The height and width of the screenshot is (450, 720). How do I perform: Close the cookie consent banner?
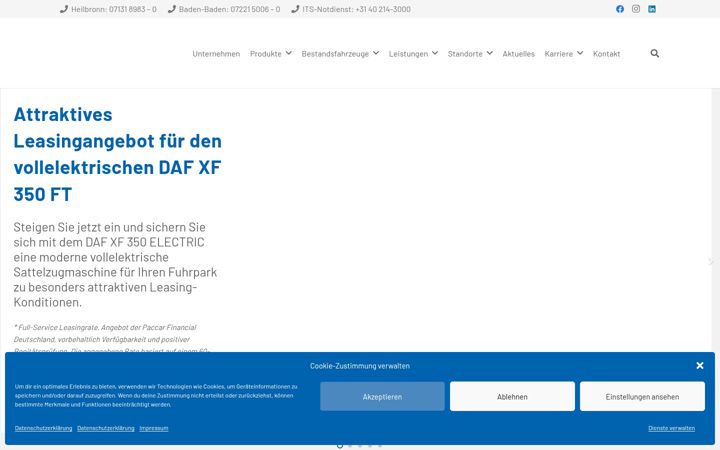point(699,366)
